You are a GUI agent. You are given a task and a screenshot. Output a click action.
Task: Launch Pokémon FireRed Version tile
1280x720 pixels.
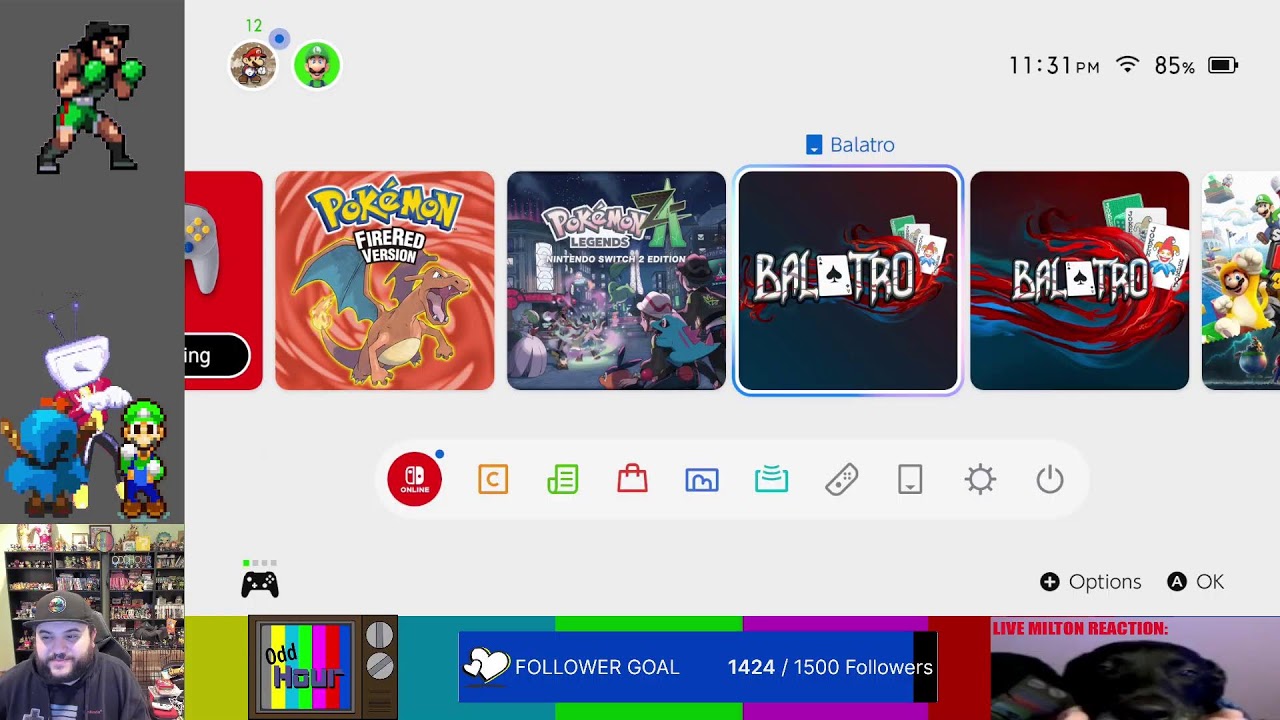[385, 281]
